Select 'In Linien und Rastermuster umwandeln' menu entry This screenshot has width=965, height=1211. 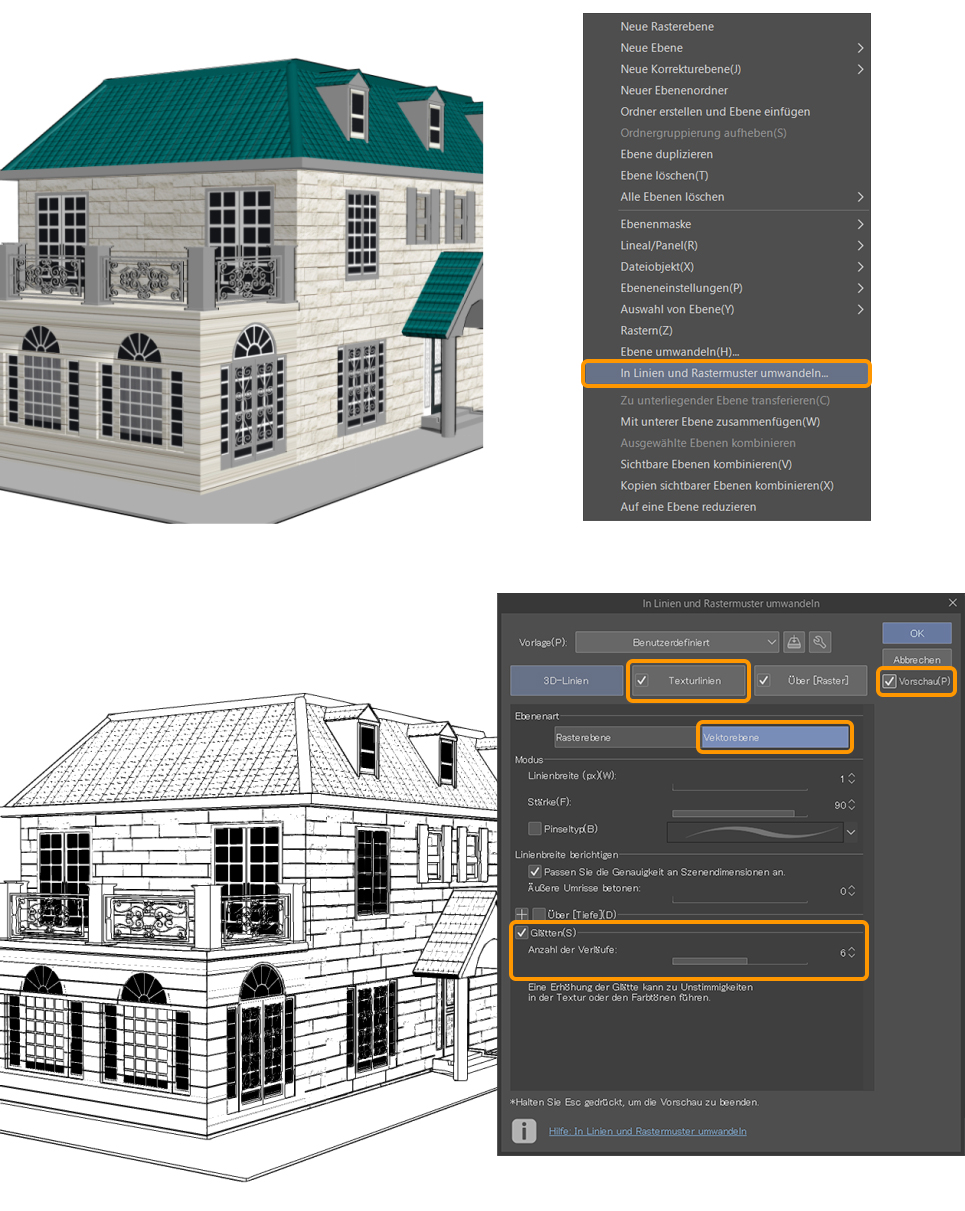click(727, 373)
